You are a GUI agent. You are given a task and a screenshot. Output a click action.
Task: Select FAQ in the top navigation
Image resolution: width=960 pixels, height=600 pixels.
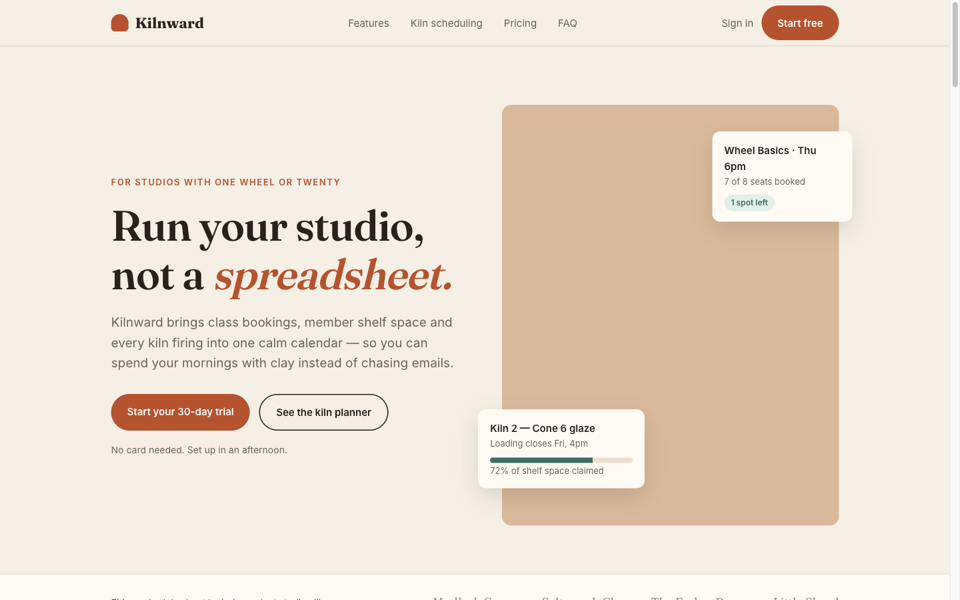pos(567,23)
